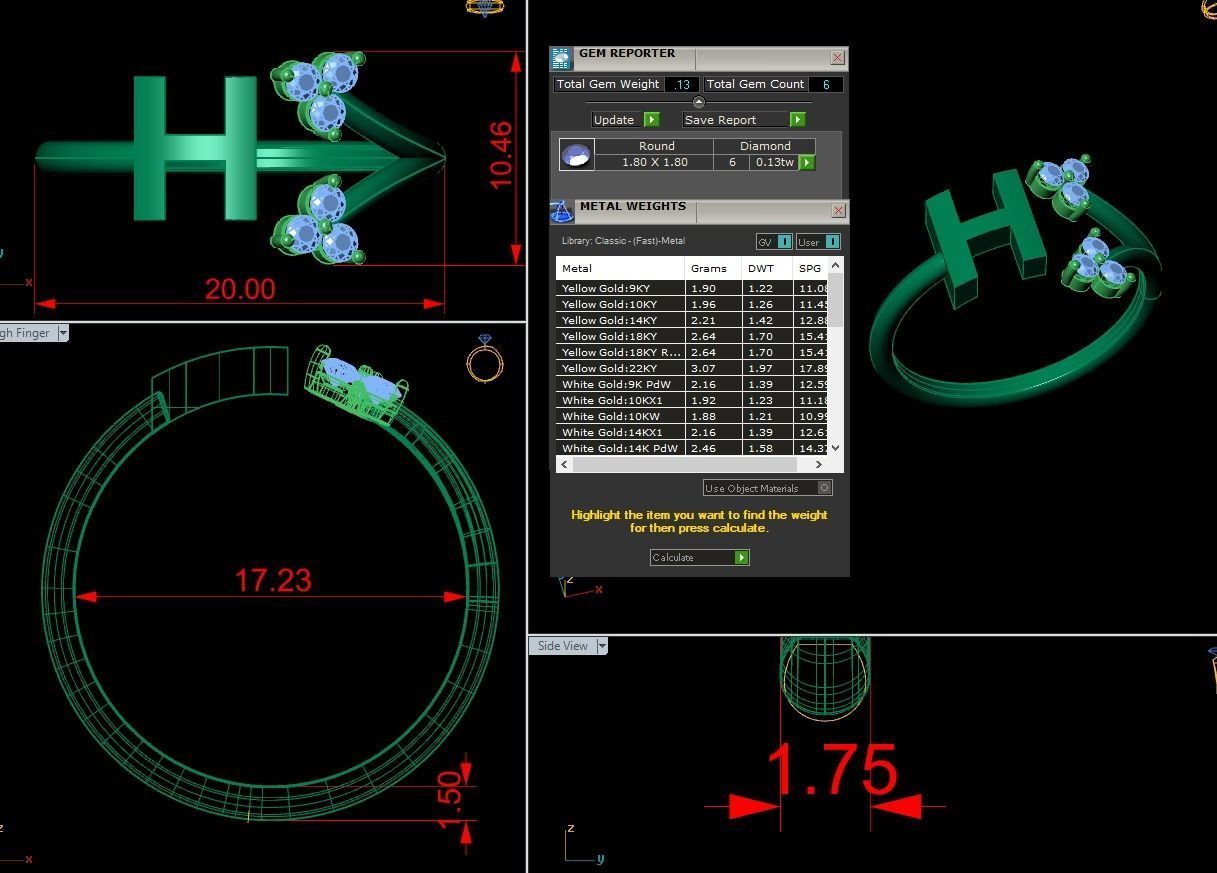Click the green arrow next to Update
Viewport: 1217px width, 873px height.
652,120
